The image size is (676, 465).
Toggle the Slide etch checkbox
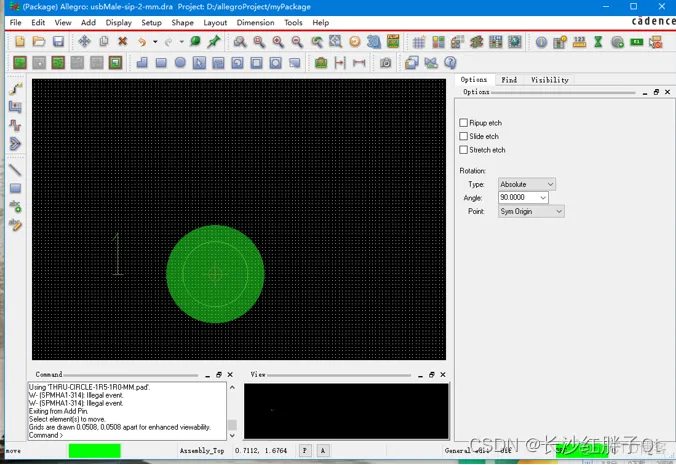pos(463,136)
